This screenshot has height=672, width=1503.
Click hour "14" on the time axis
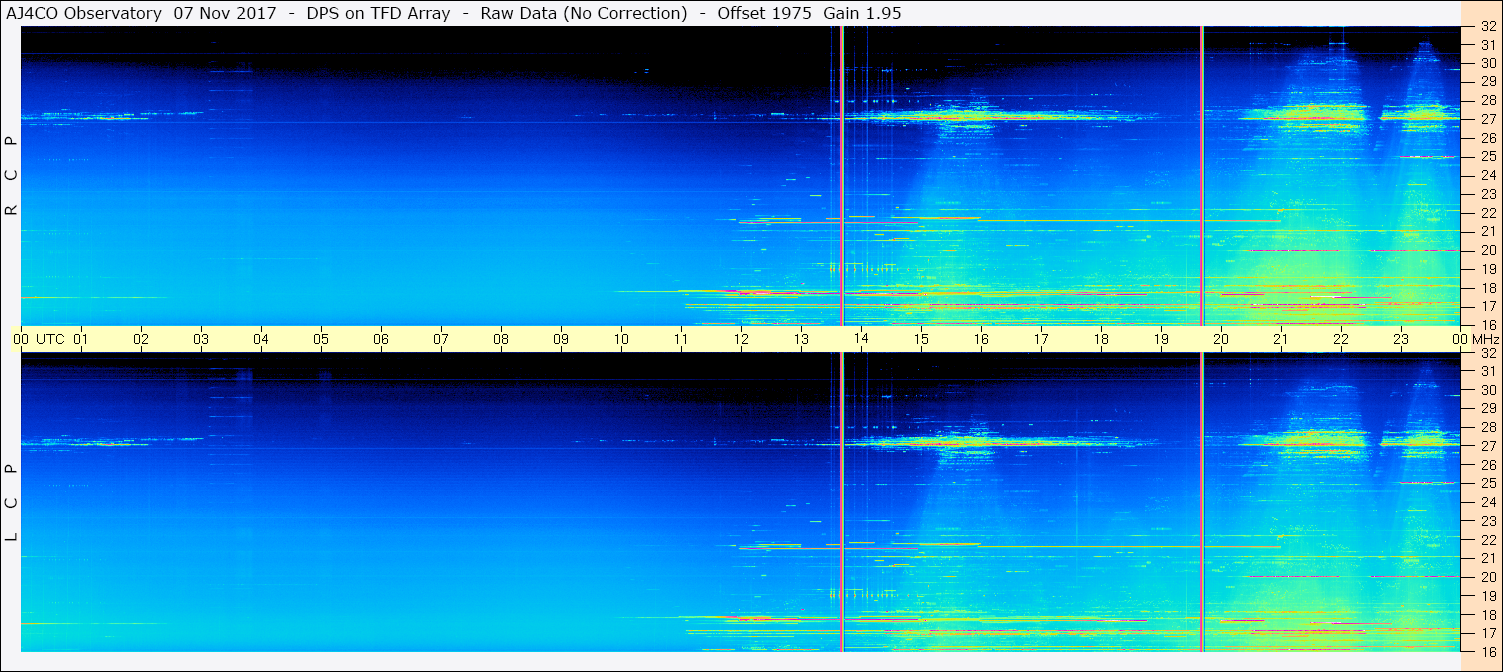[x=861, y=339]
